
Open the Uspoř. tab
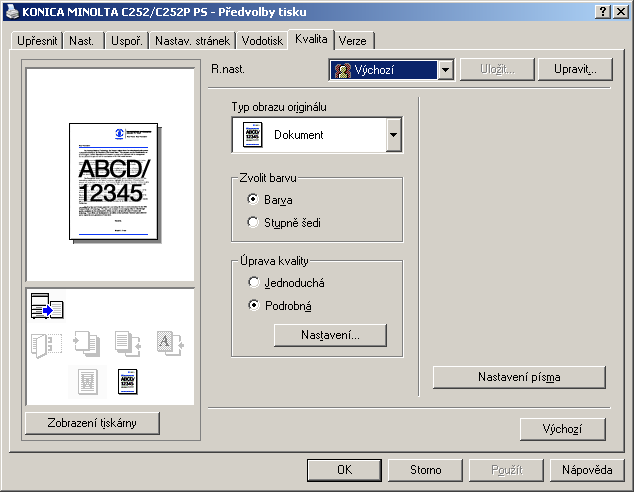[127, 41]
